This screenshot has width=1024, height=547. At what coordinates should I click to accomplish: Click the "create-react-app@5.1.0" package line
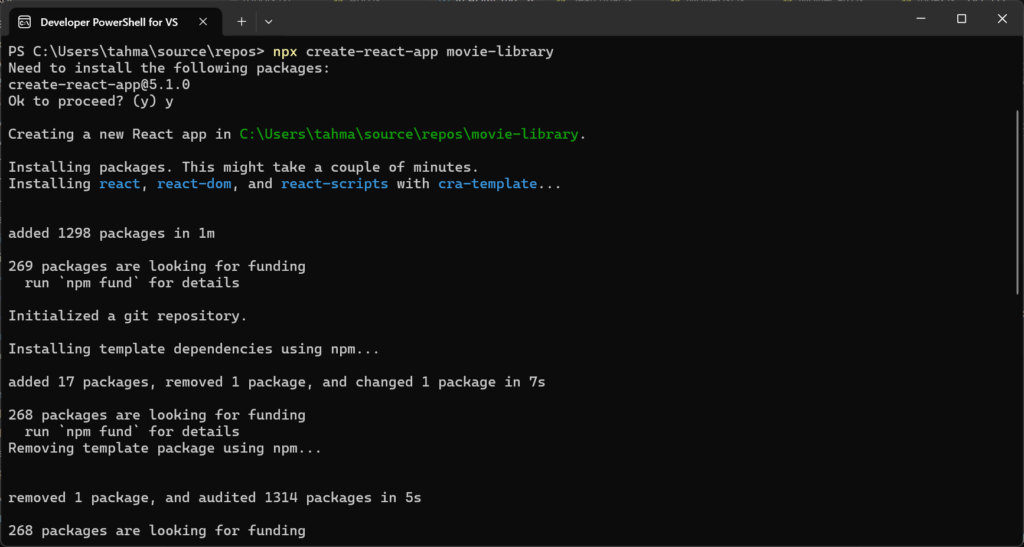(99, 85)
